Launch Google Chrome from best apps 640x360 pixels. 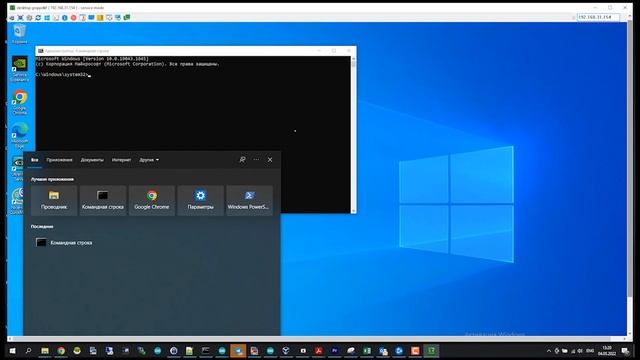[x=152, y=200]
